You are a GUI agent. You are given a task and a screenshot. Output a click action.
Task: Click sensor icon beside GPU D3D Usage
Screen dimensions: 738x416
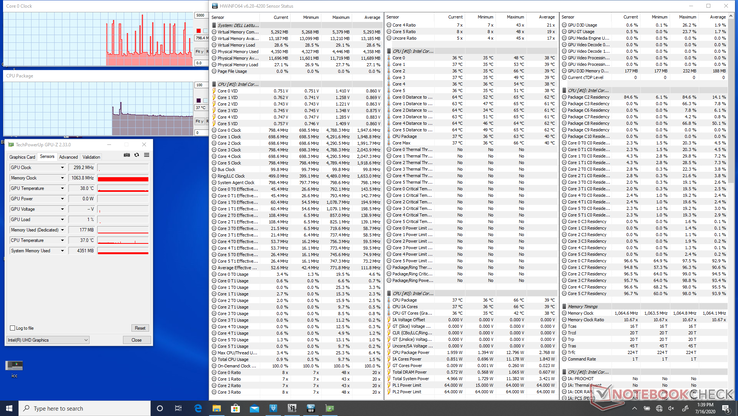[564, 25]
